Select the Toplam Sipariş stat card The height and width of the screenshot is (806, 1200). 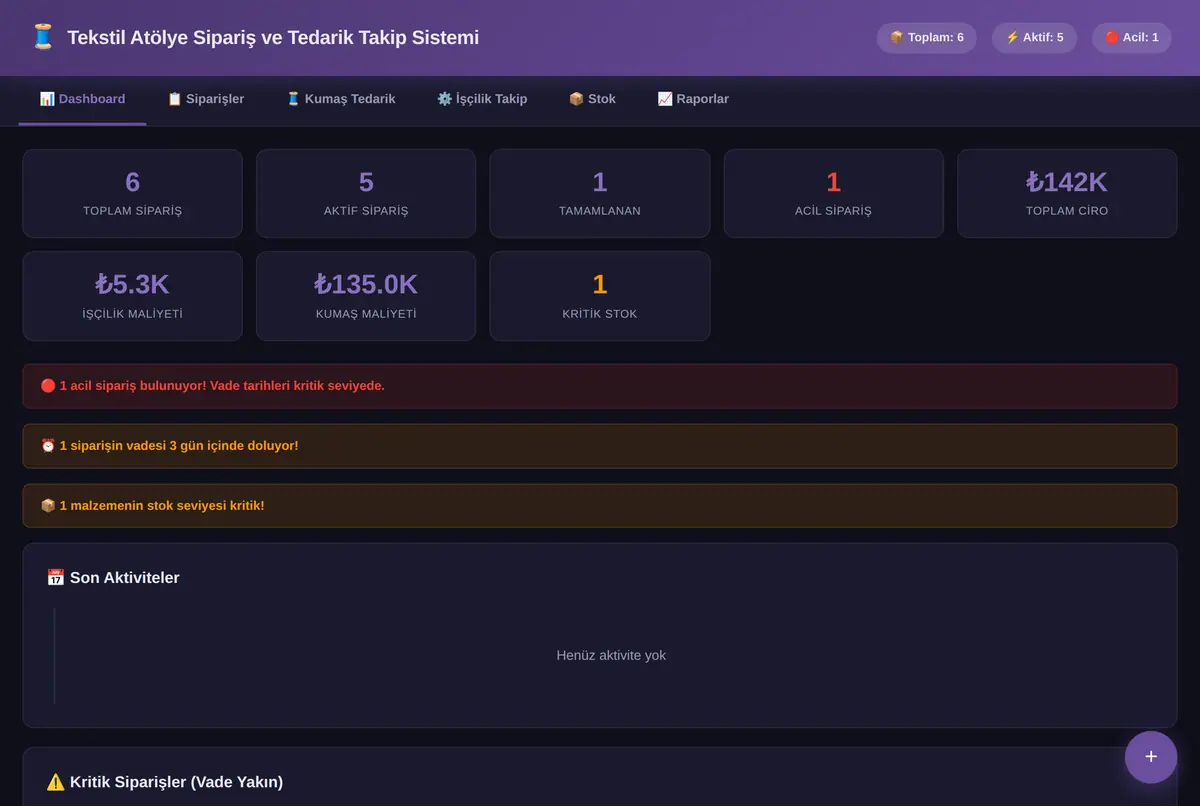click(132, 193)
